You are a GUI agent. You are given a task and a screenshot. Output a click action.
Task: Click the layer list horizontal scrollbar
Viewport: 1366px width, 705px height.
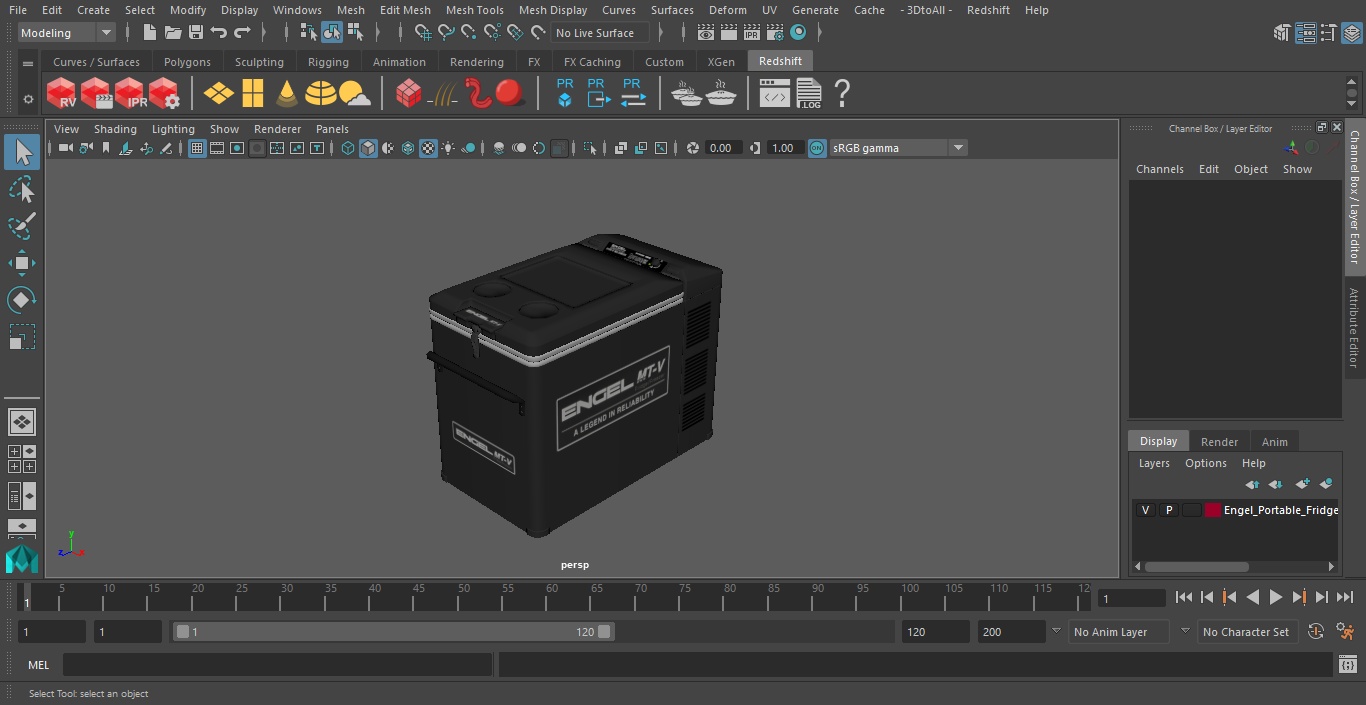[1197, 567]
